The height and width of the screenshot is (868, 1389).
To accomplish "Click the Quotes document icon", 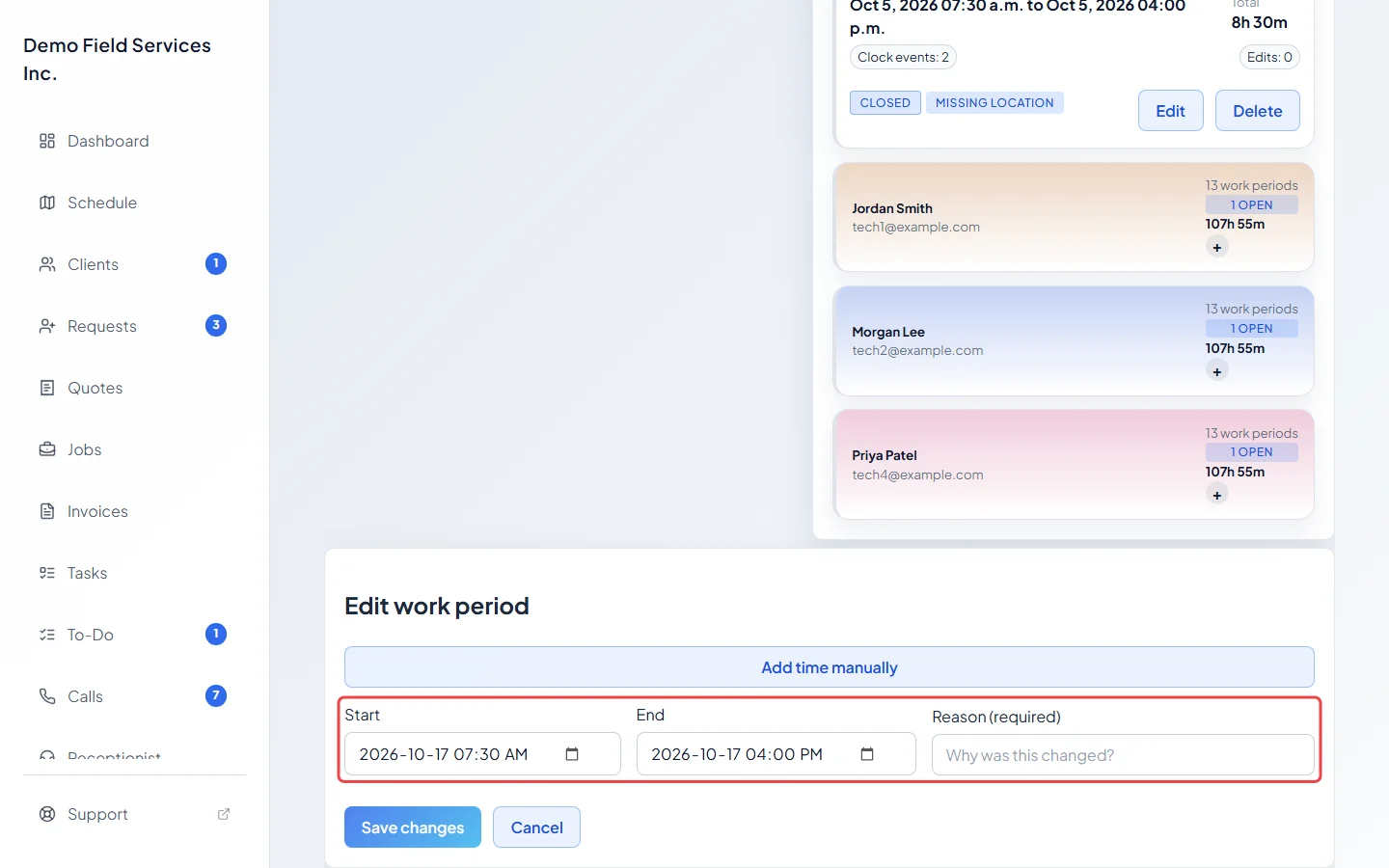I will [47, 388].
